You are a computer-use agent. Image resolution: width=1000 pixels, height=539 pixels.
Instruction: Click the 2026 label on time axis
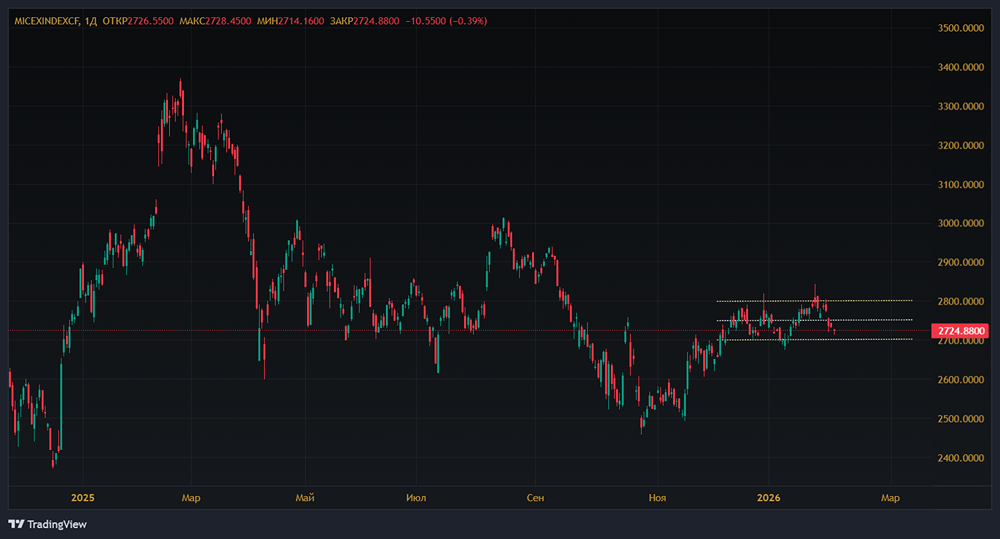(768, 497)
